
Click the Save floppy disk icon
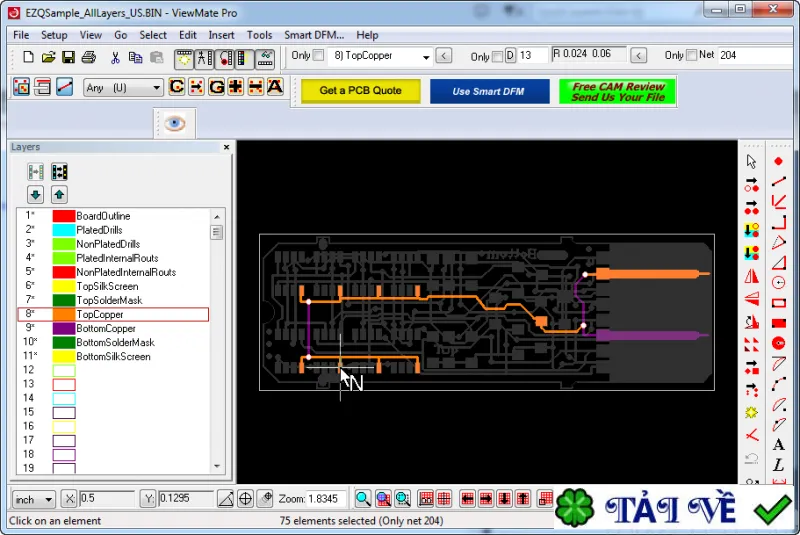[x=68, y=57]
